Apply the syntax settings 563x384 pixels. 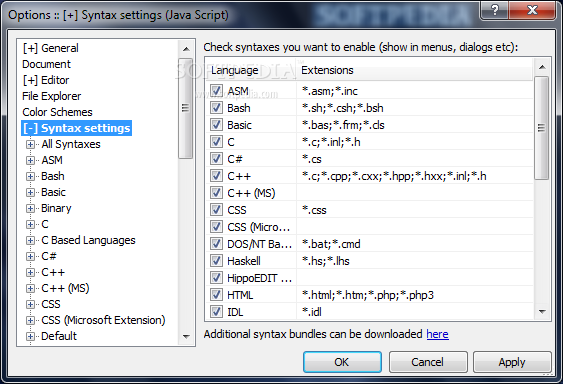click(512, 362)
